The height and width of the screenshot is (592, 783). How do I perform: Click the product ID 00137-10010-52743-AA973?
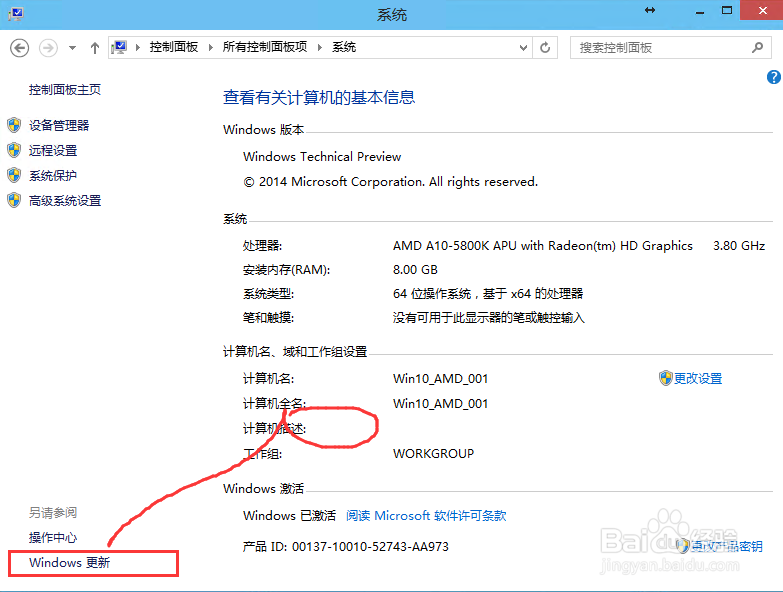pyautogui.click(x=370, y=547)
